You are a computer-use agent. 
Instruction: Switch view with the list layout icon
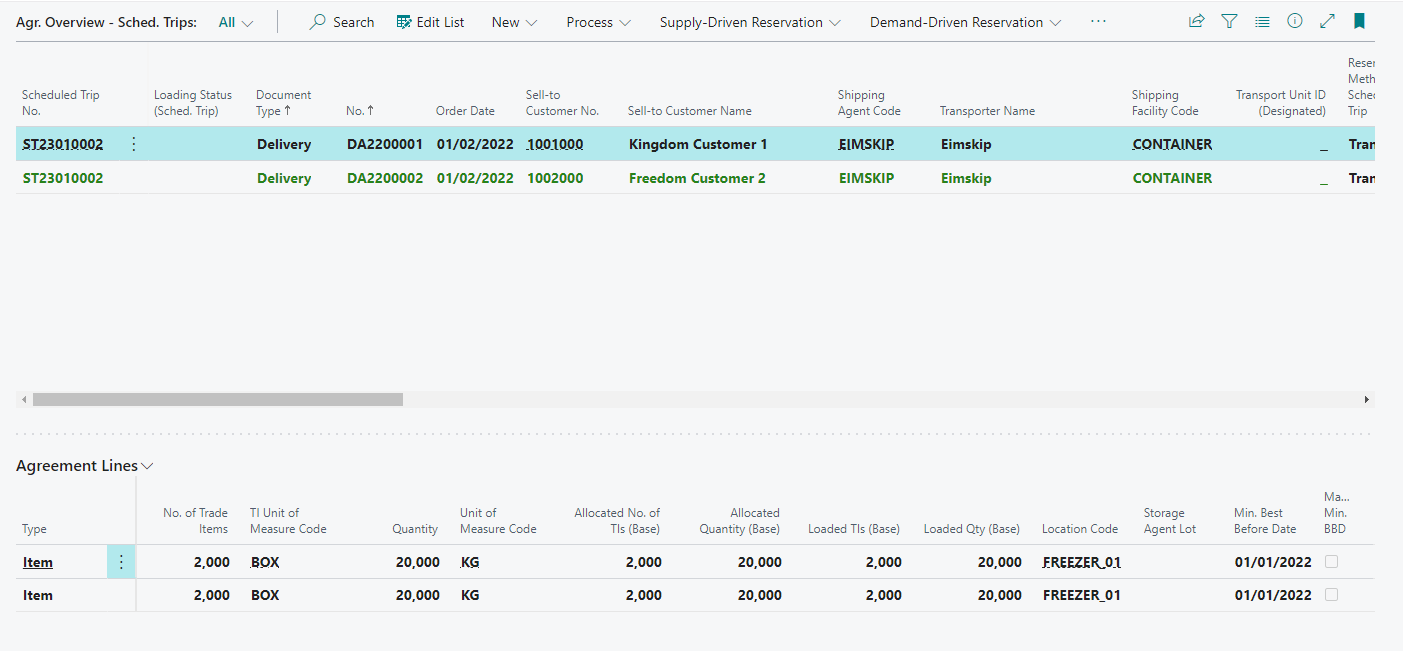(x=1262, y=21)
